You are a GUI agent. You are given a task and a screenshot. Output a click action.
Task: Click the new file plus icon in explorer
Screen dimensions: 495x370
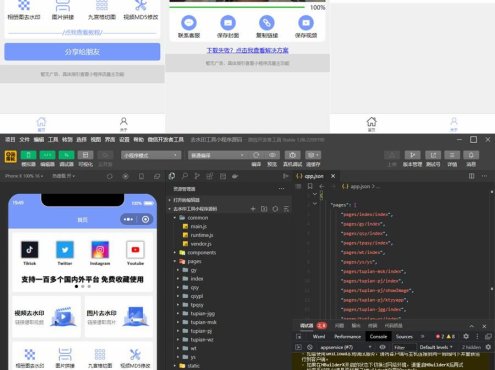click(x=253, y=209)
